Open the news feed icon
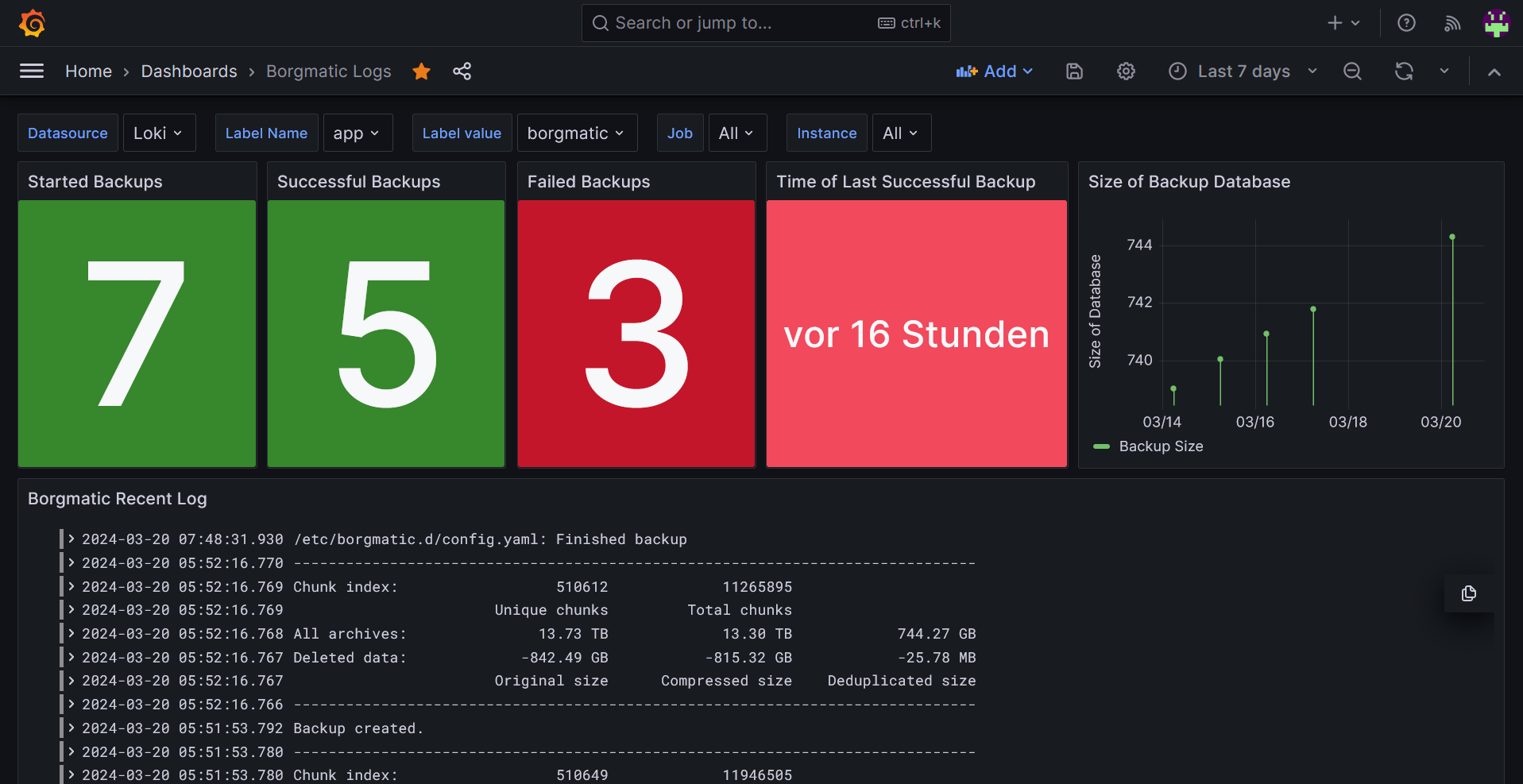The height and width of the screenshot is (784, 1523). 1452,23
